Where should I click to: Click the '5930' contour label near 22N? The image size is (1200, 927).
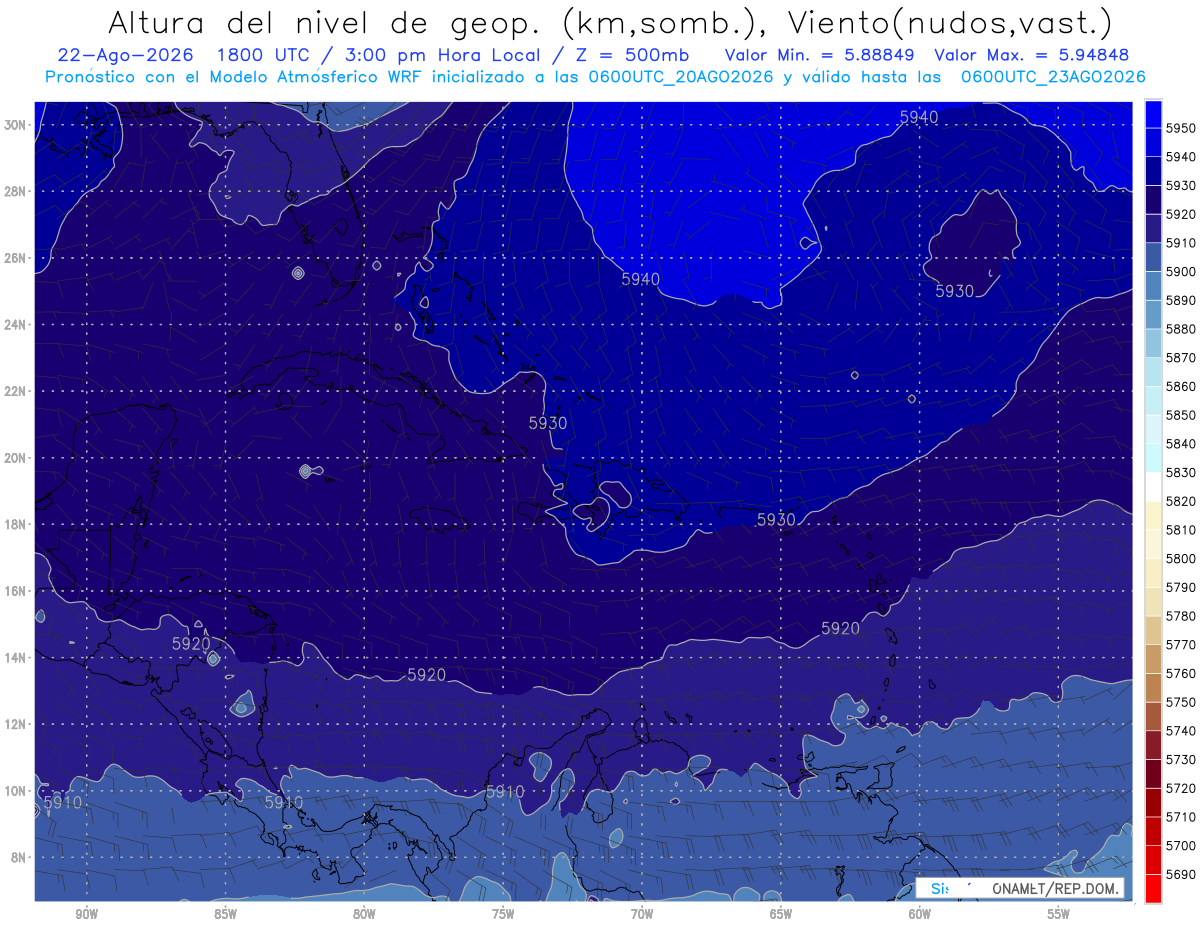[x=548, y=423]
